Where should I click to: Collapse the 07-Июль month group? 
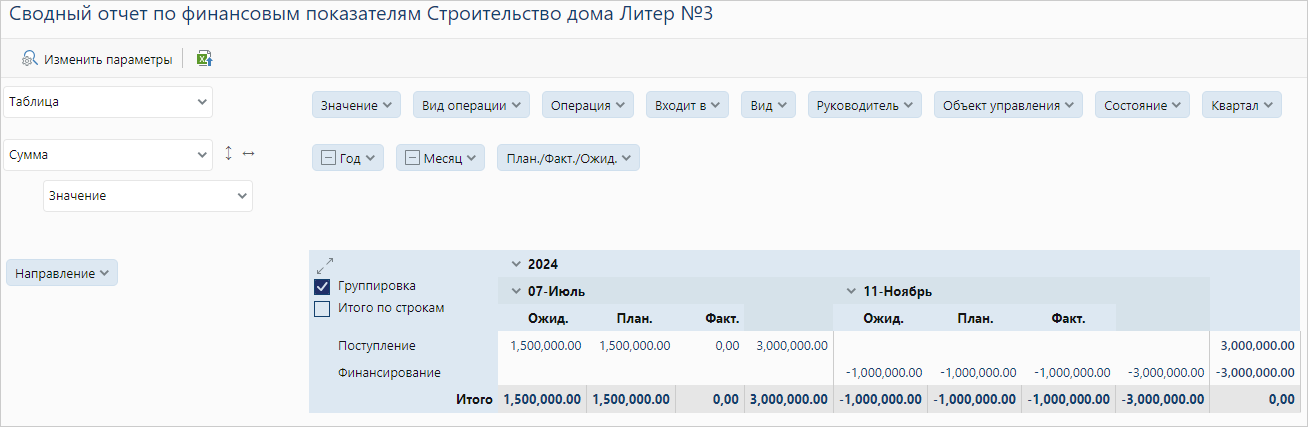[x=515, y=292]
